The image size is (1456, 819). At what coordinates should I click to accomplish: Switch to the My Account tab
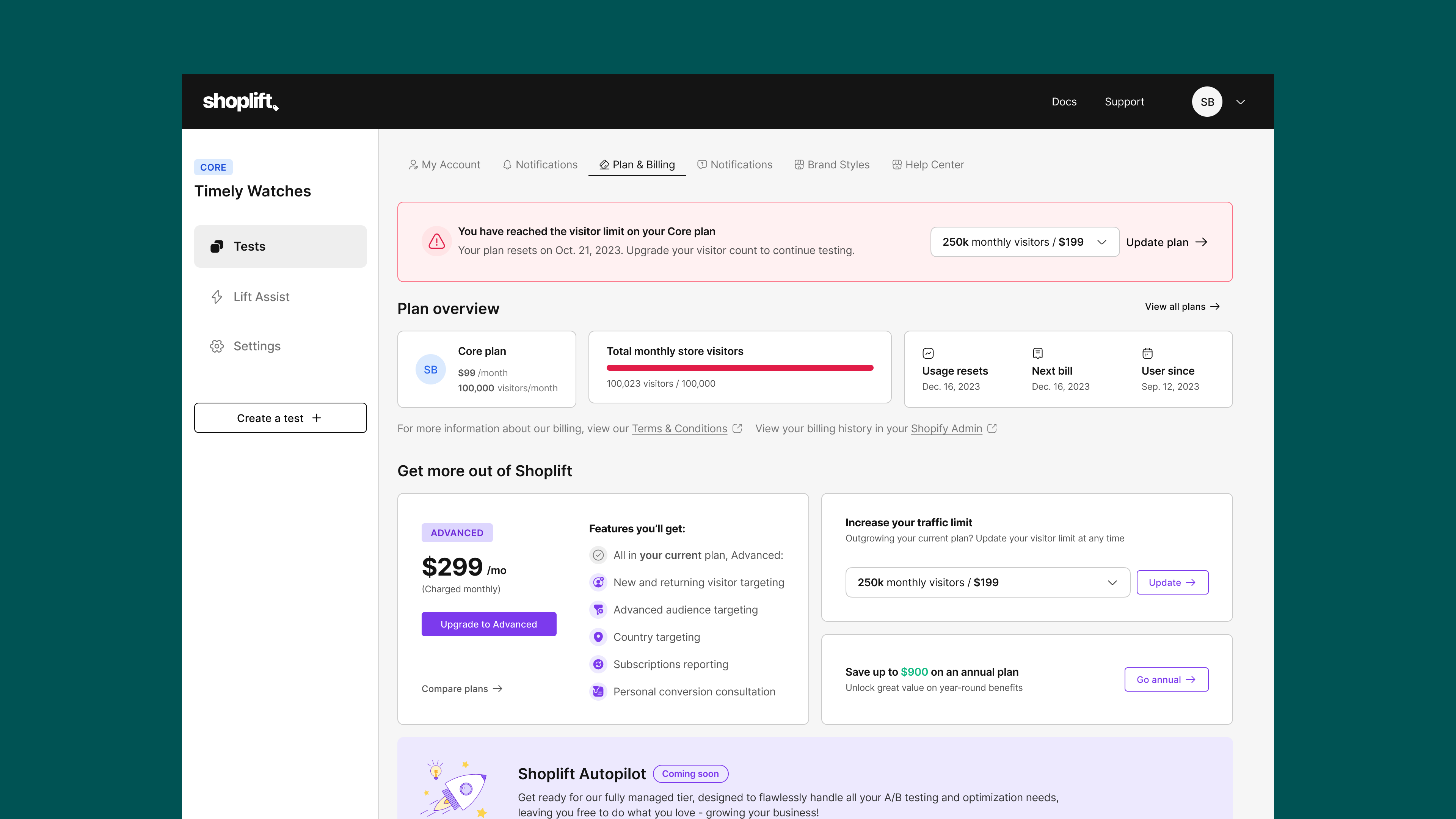444,165
